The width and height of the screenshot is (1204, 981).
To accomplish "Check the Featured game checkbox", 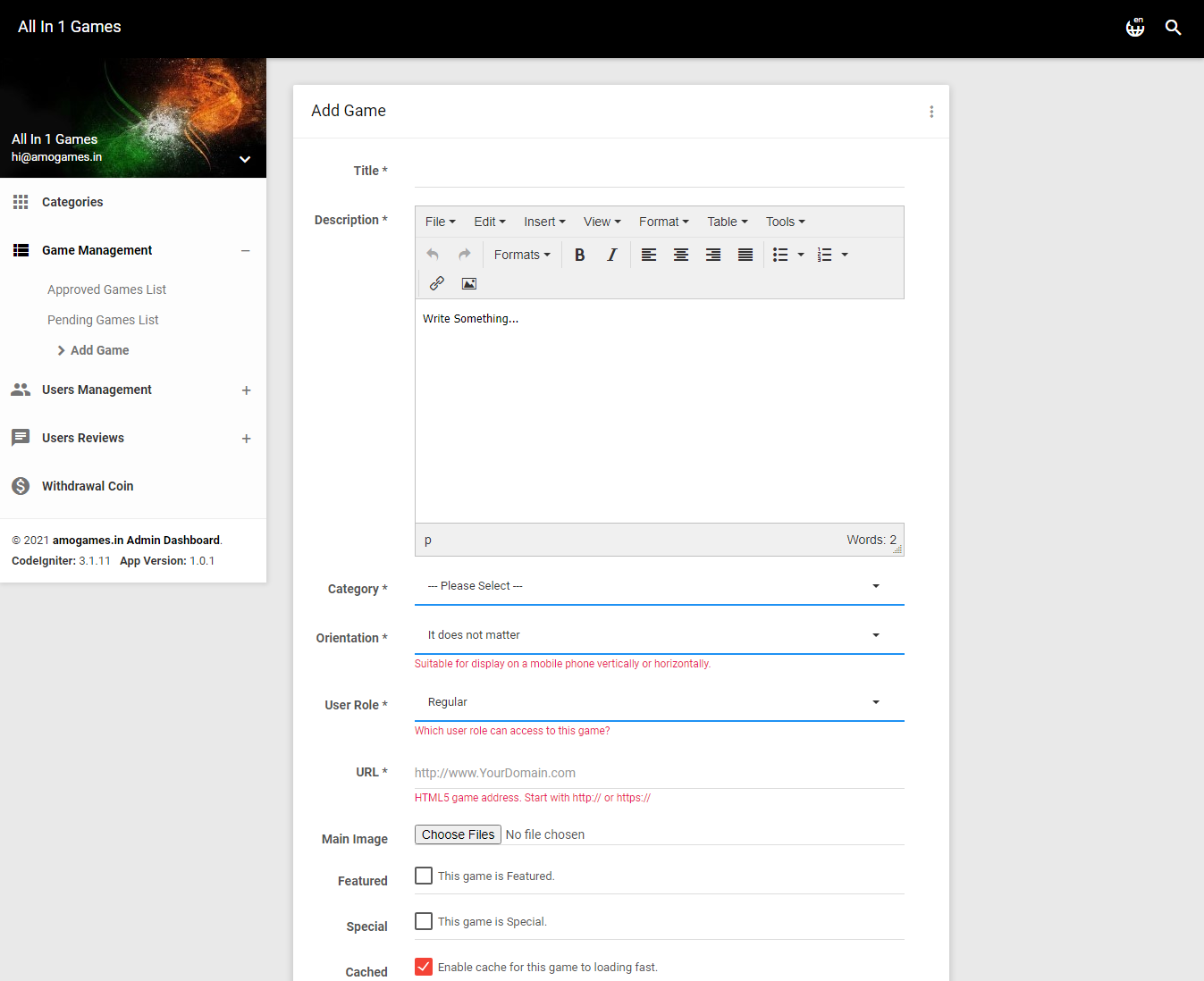I will [424, 876].
